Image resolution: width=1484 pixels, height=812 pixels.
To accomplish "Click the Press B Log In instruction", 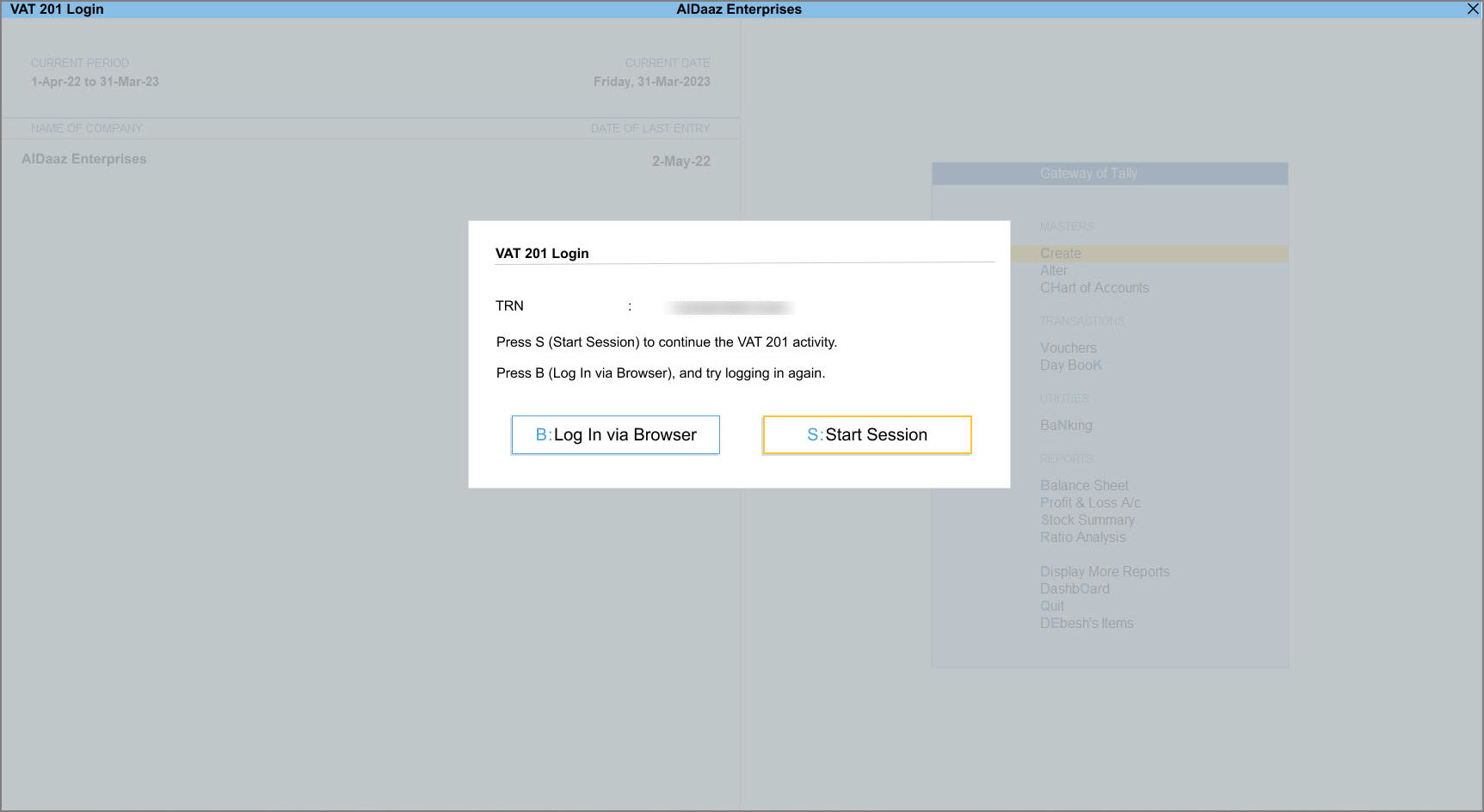I will pyautogui.click(x=661, y=372).
